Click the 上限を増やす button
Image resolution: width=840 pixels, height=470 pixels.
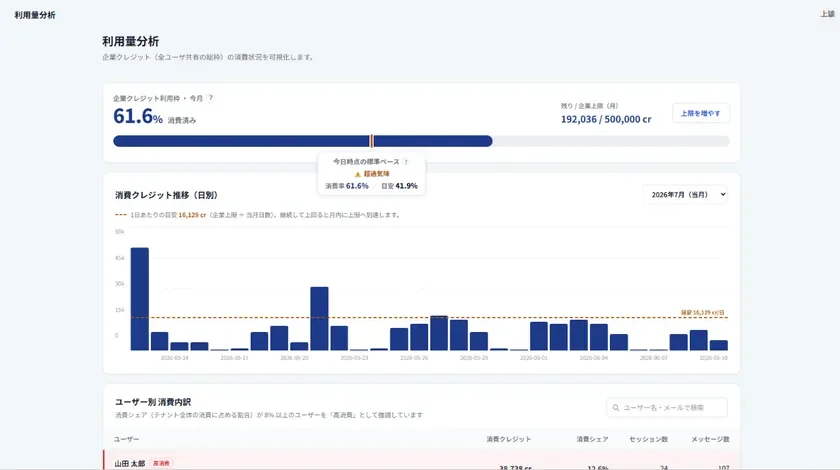[700, 113]
